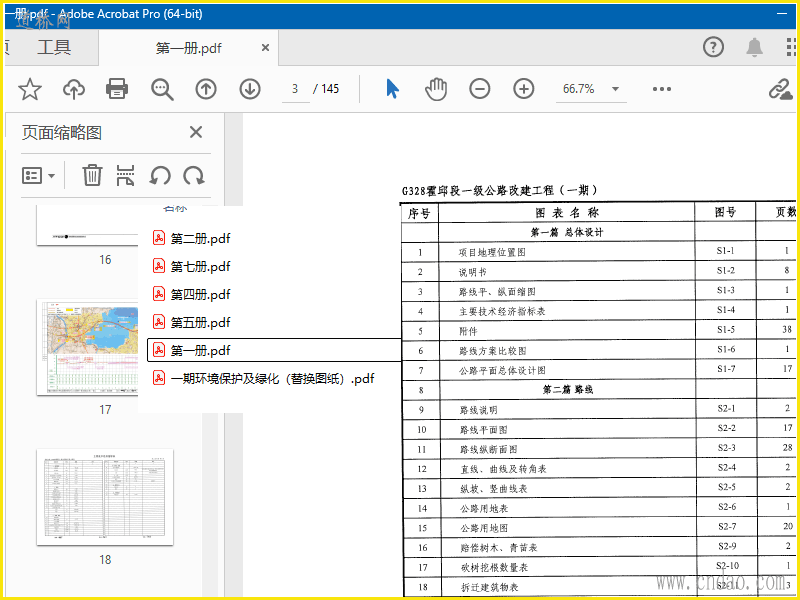
Task: Click the page break/insert pages icon
Action: click(x=126, y=175)
